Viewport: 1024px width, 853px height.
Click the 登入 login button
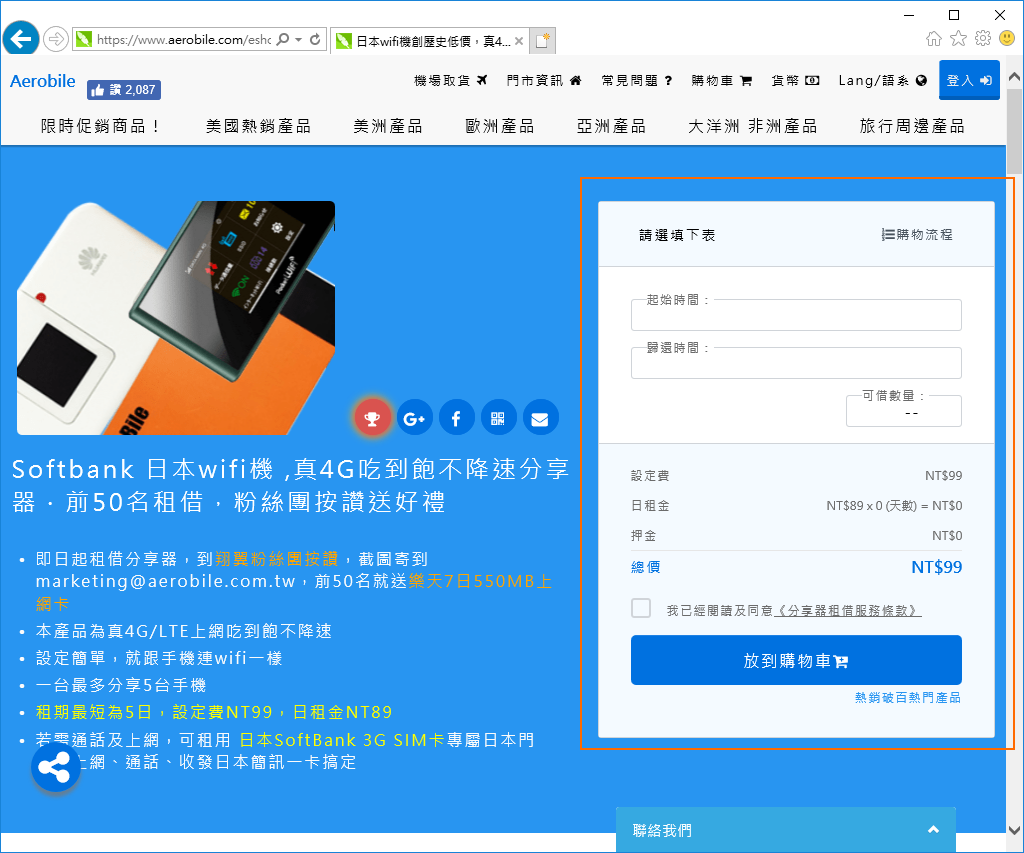pos(969,80)
